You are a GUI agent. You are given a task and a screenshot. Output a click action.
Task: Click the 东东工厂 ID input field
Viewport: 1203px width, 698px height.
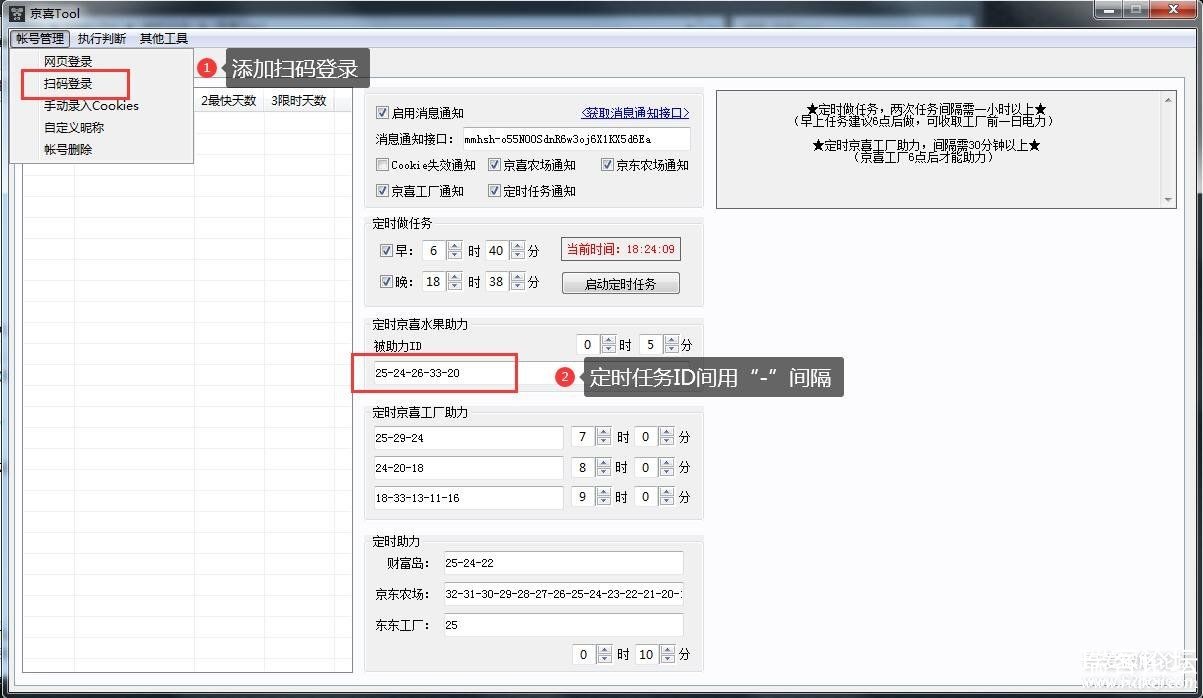(x=562, y=625)
